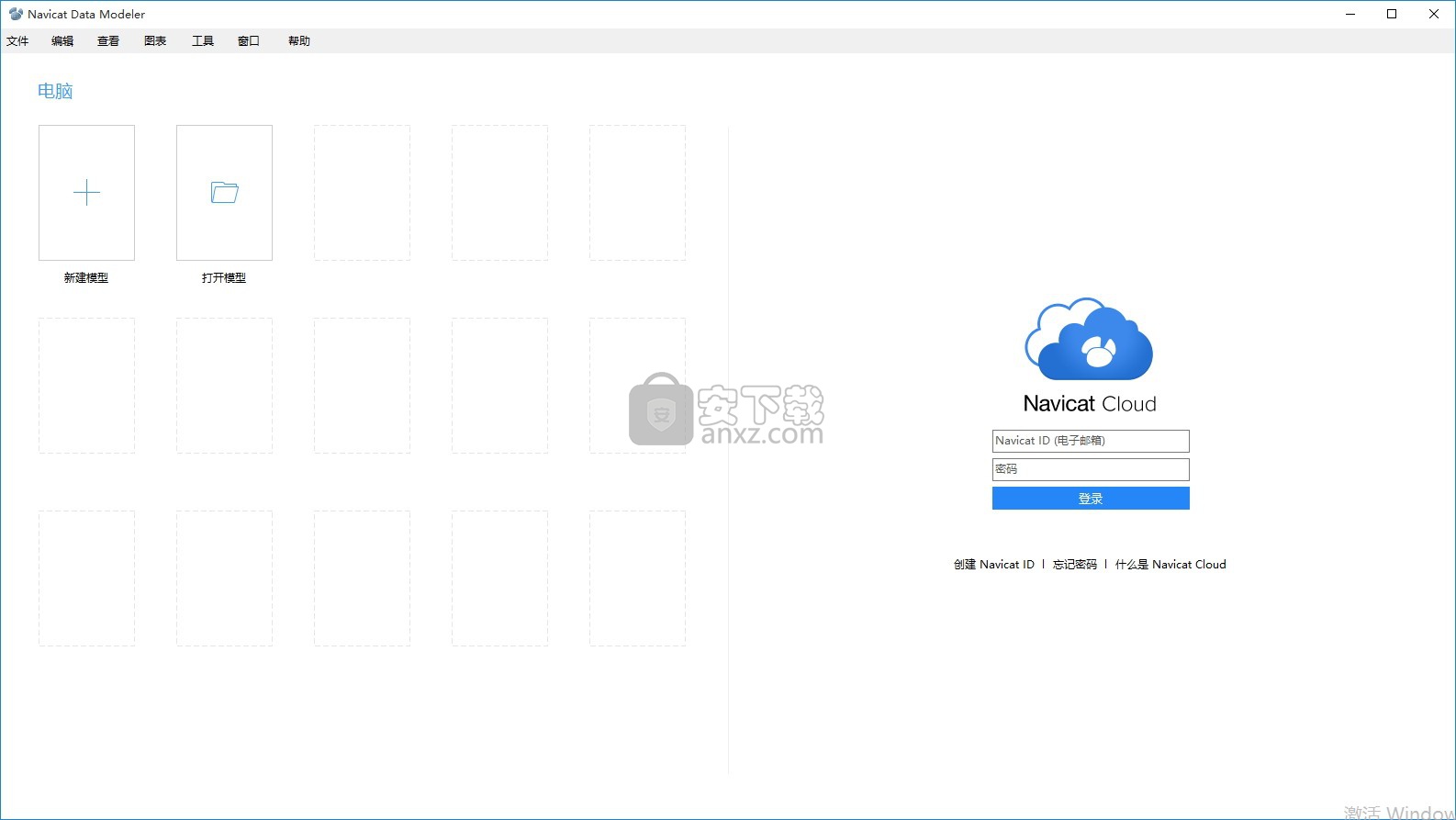Close the Navicat Data Modeler window
Viewport: 1456px width, 820px height.
(x=1434, y=14)
